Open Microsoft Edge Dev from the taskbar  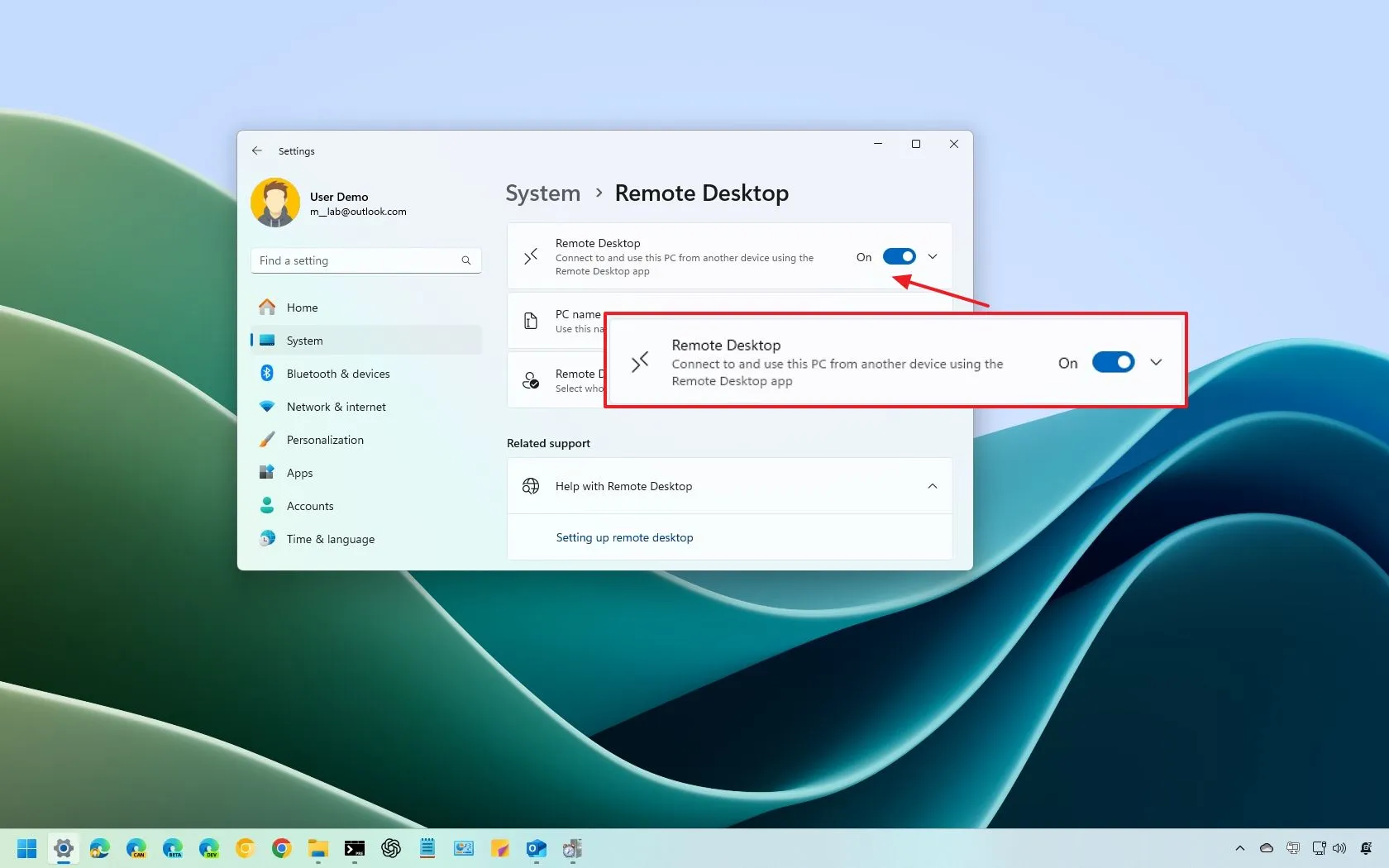tap(209, 848)
